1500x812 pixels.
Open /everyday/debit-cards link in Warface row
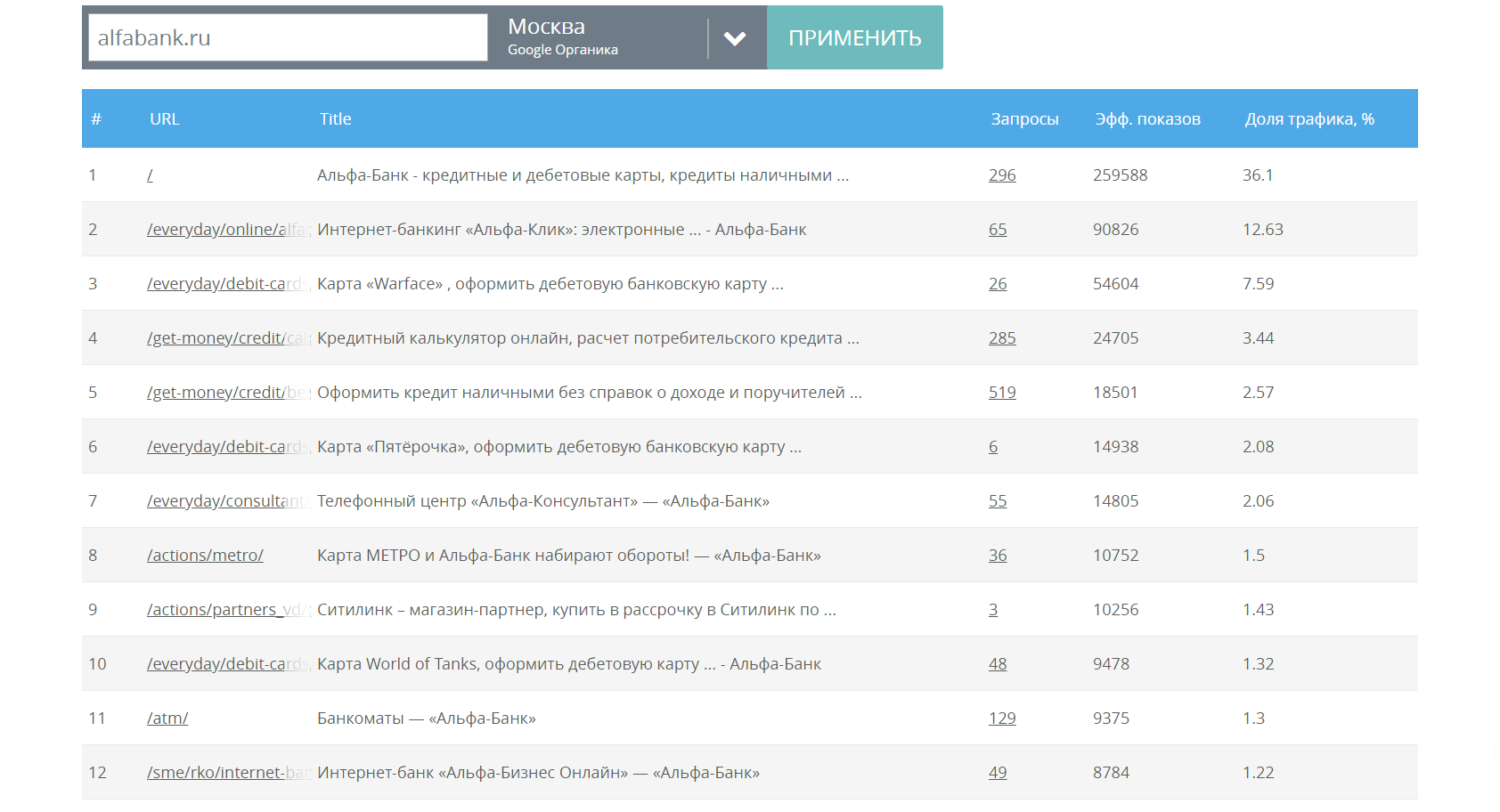point(228,284)
